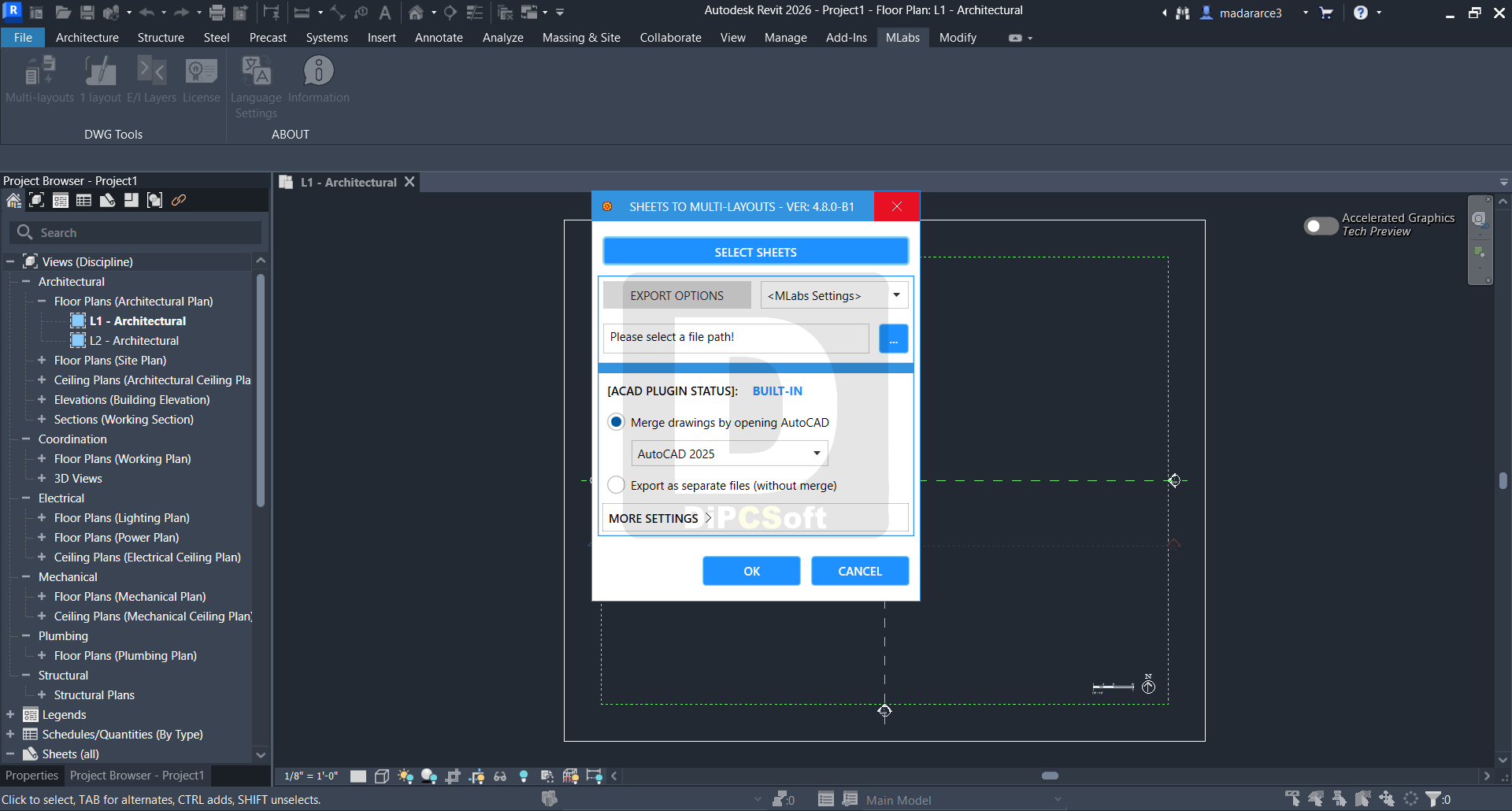Click the Temporary Hide/Isolate glasses icon
Viewport: 1512px width, 811px height.
[500, 776]
